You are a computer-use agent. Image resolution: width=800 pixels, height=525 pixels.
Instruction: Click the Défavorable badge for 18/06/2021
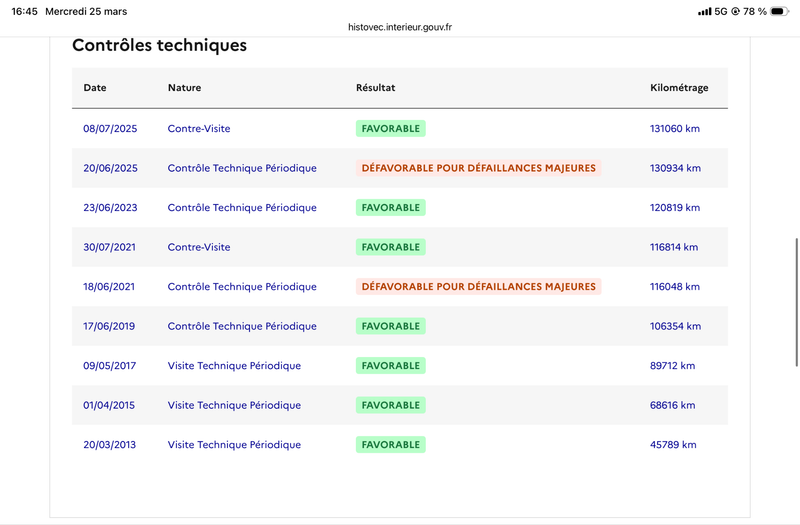coord(478,287)
